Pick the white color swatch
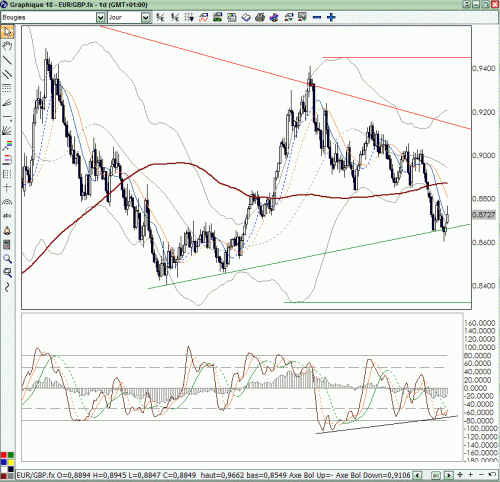The width and height of the screenshot is (500, 482). coord(3,469)
